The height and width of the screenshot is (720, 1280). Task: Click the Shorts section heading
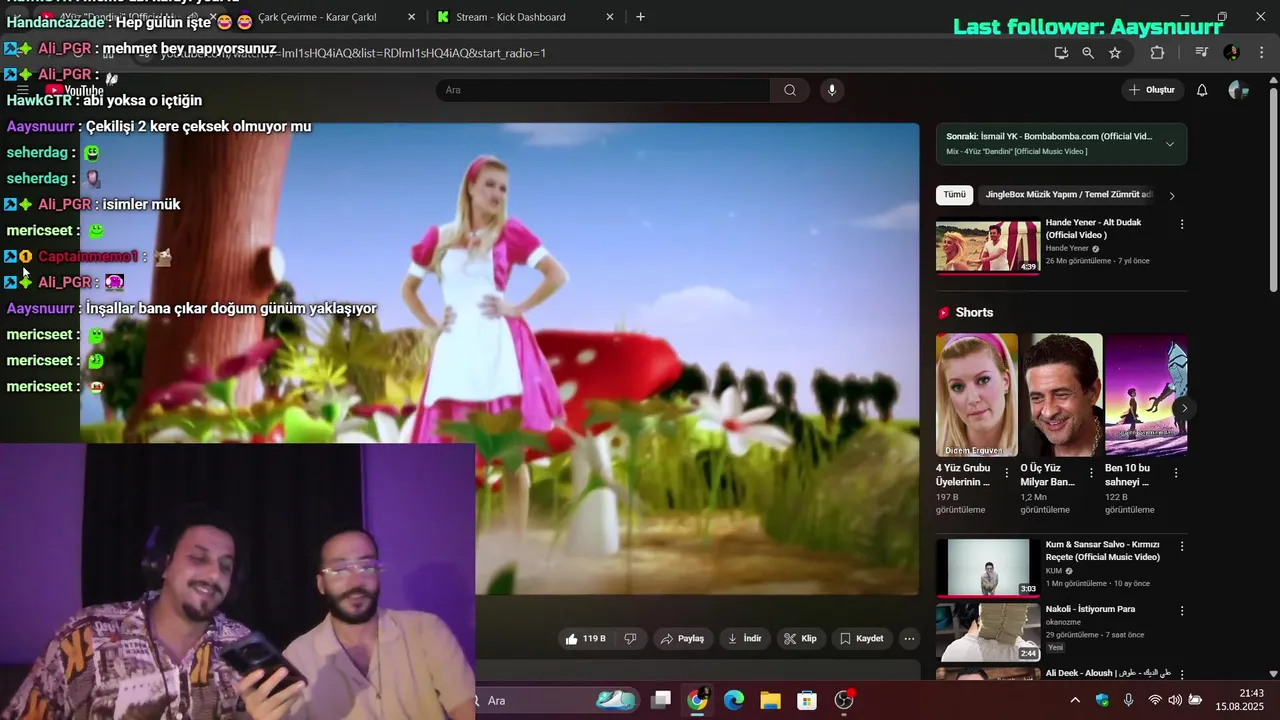point(974,313)
